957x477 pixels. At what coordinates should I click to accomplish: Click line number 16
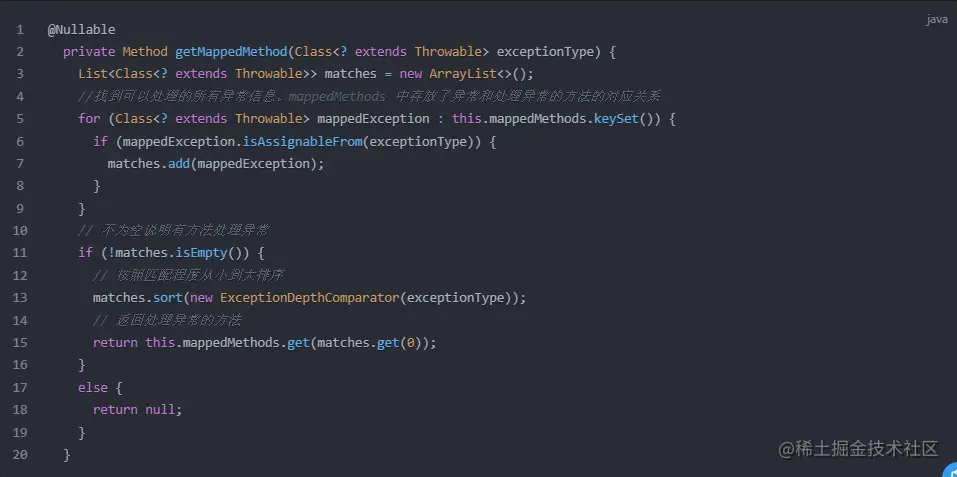[20, 365]
